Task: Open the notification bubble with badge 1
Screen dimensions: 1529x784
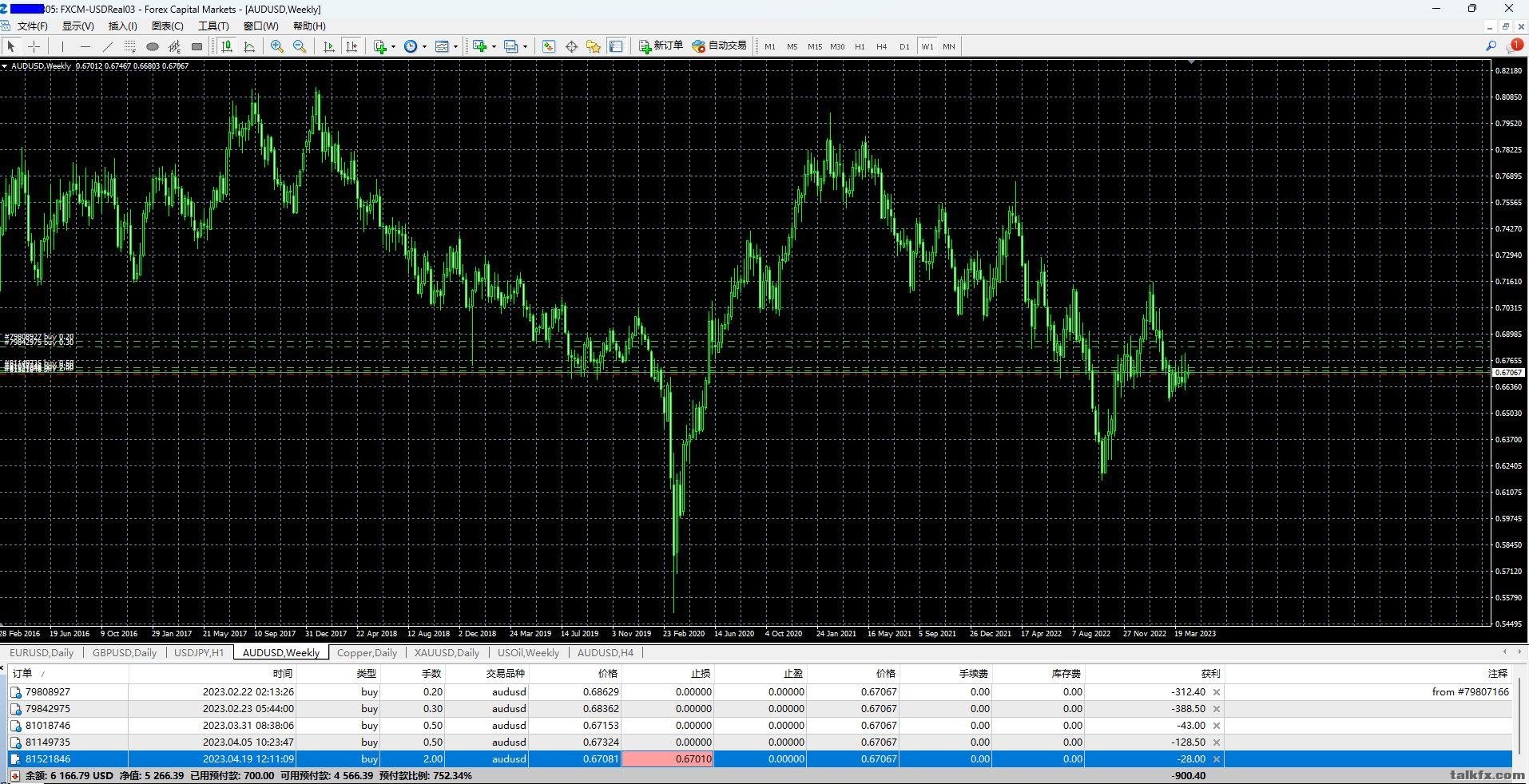Action: click(x=1514, y=46)
